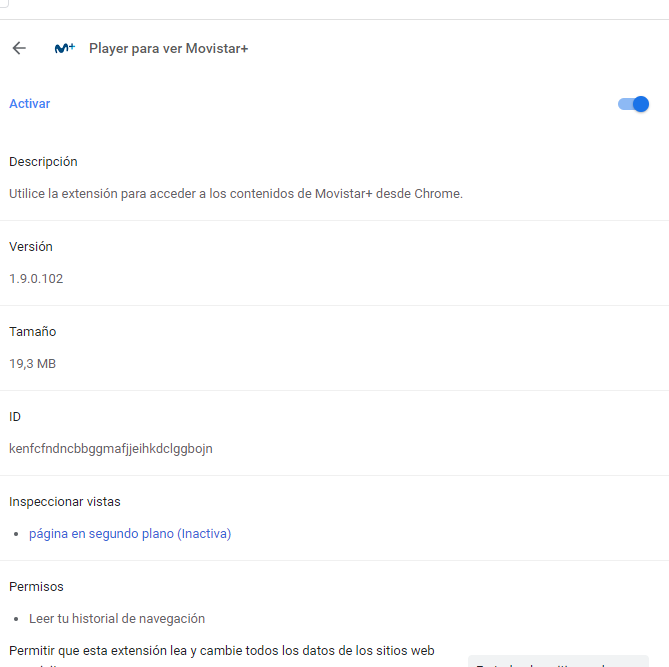Click the extension description text
This screenshot has width=669, height=667.
[236, 194]
